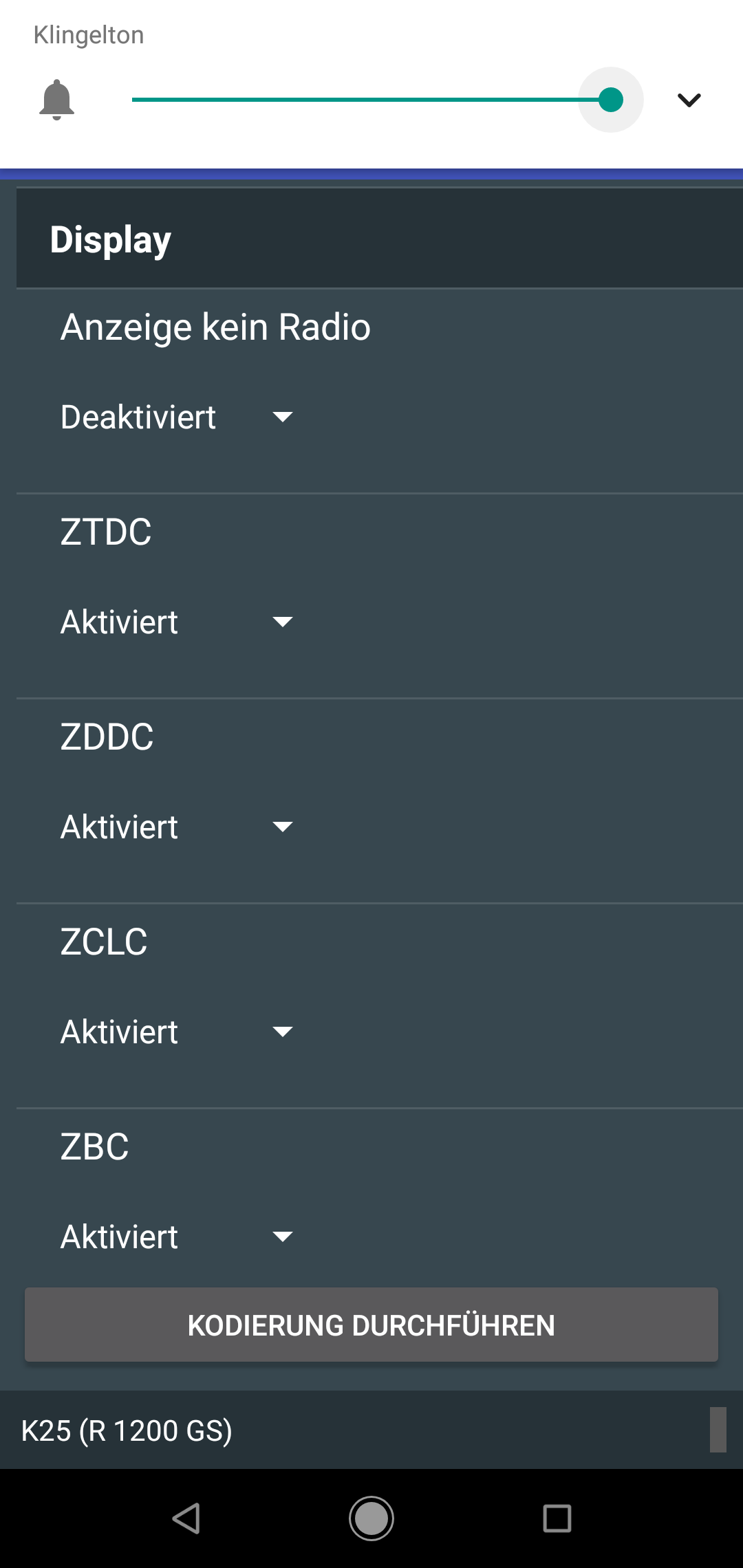Expand volume panel with chevron arrow

point(689,100)
